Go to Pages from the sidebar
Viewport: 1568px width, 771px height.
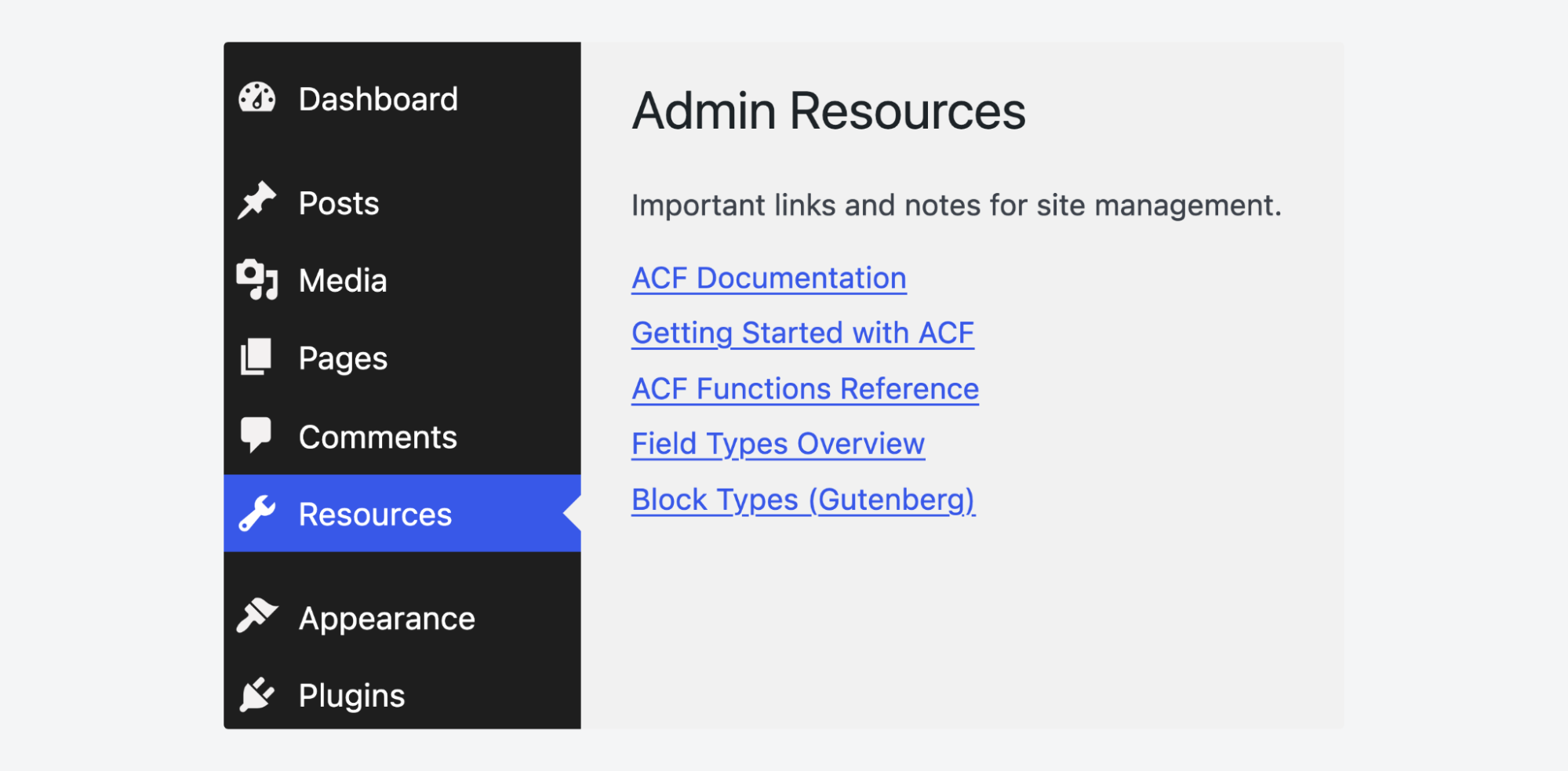pos(340,357)
